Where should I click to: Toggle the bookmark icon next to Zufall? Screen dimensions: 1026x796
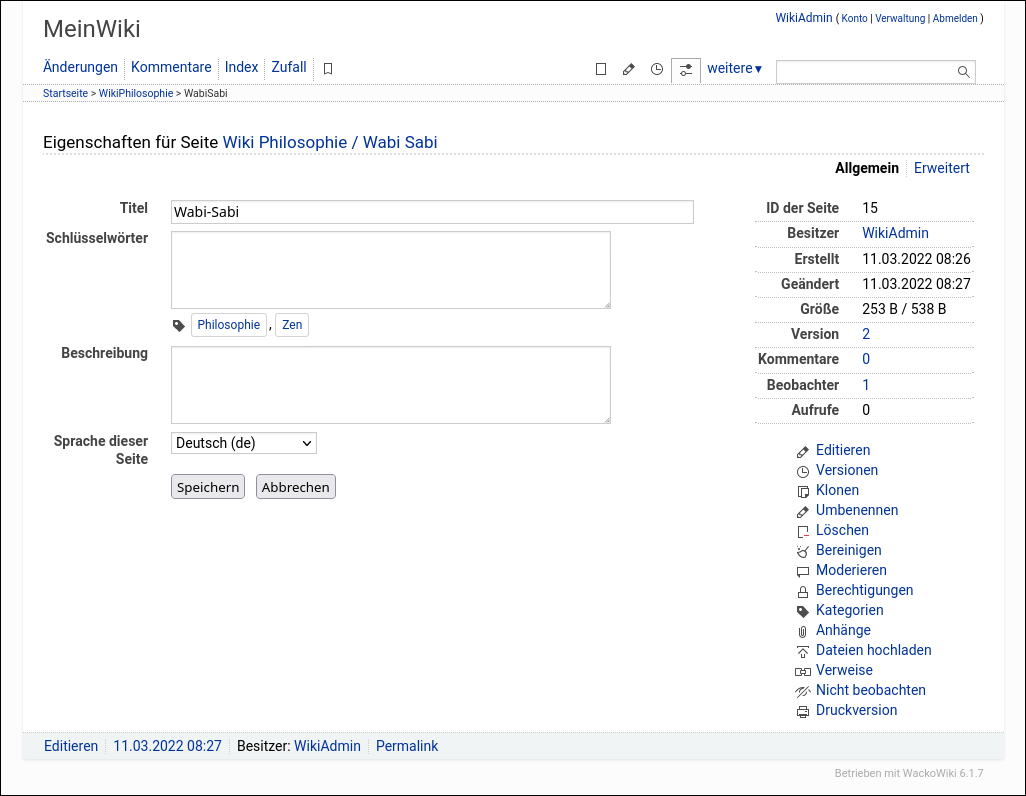[327, 68]
